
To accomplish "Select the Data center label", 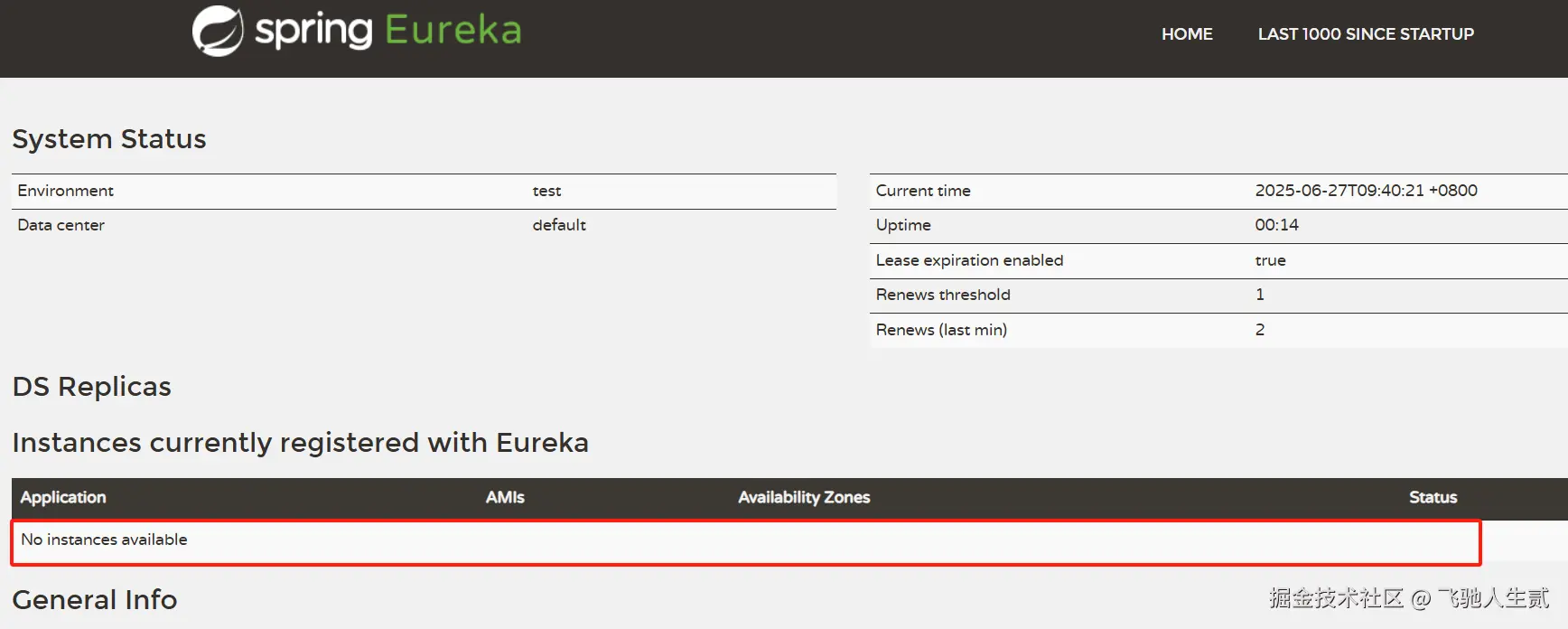I will [61, 225].
